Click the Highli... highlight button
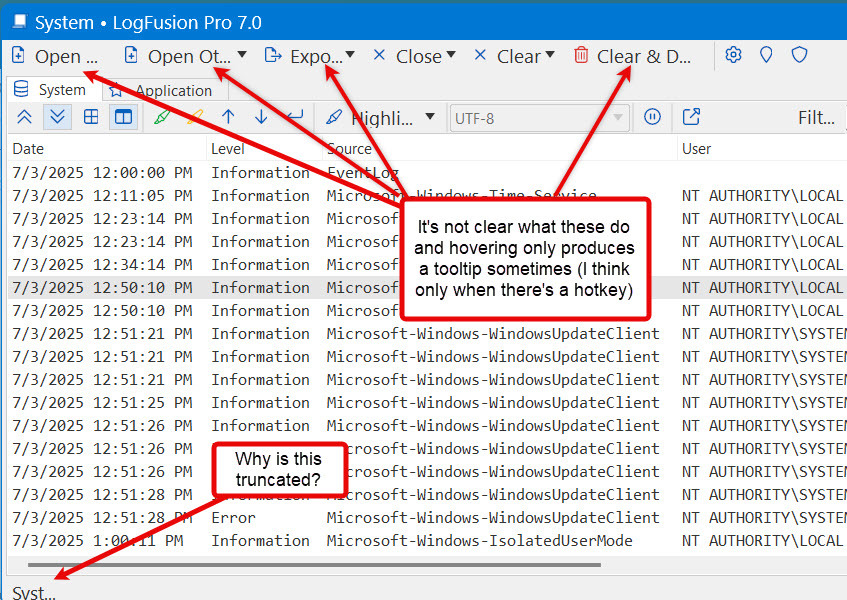This screenshot has height=600, width=847. tap(369, 117)
